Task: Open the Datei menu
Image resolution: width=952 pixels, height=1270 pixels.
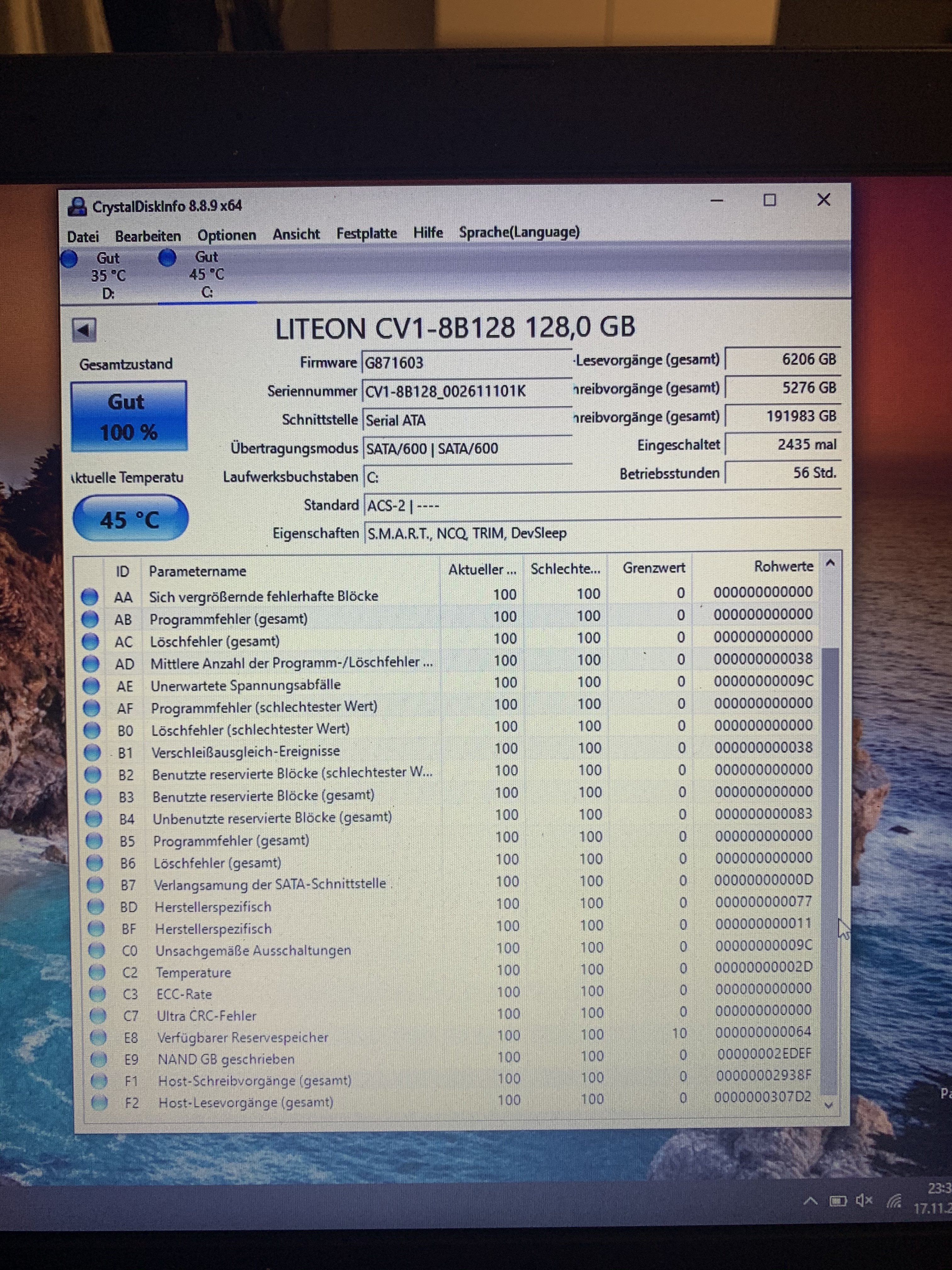Action: pos(82,237)
